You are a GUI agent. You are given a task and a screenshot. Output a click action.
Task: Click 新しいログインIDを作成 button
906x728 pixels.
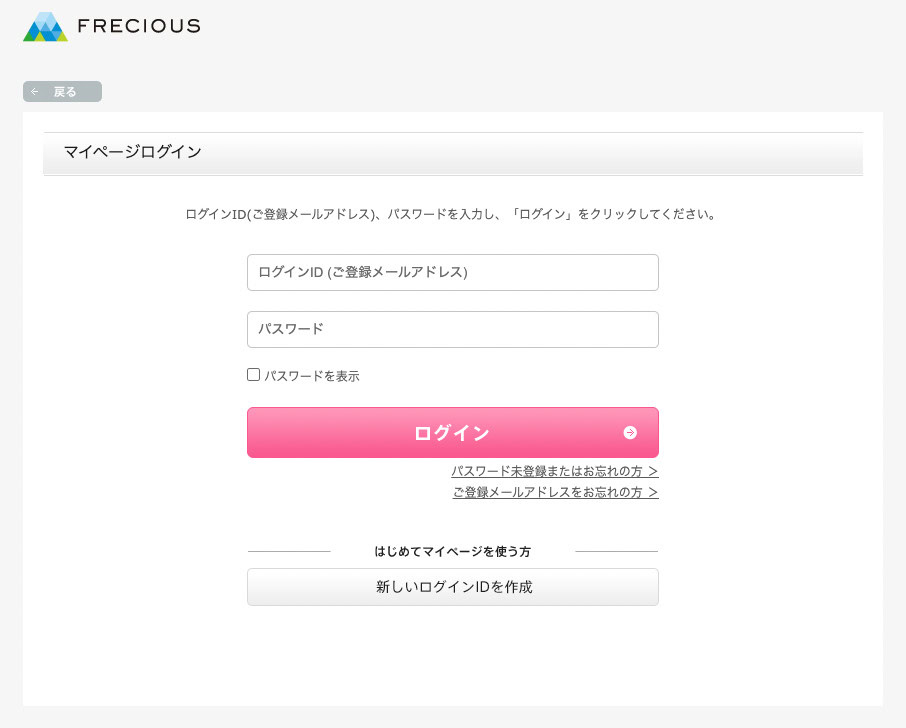tap(452, 587)
